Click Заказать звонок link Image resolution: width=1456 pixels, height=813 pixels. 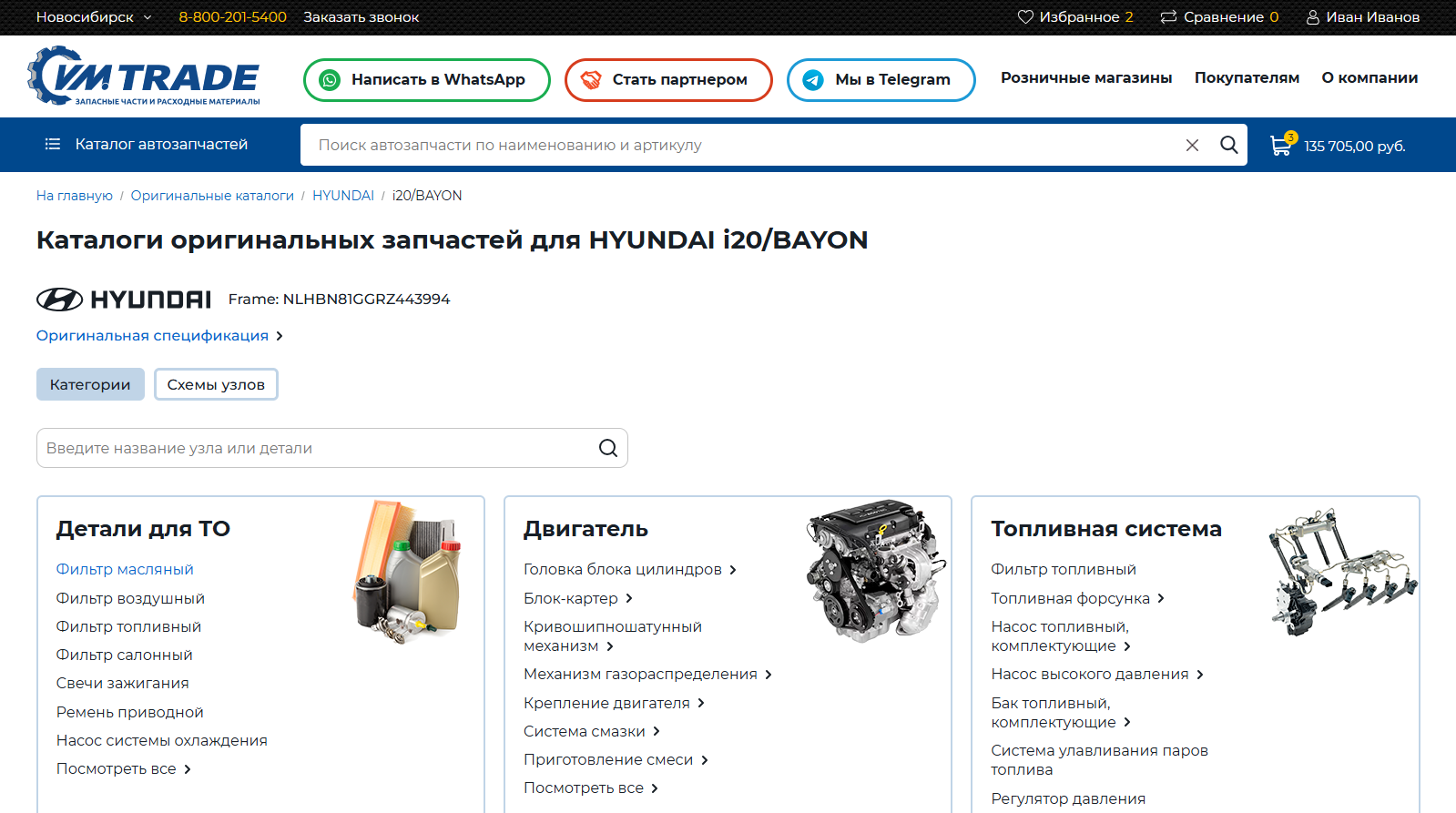click(361, 17)
